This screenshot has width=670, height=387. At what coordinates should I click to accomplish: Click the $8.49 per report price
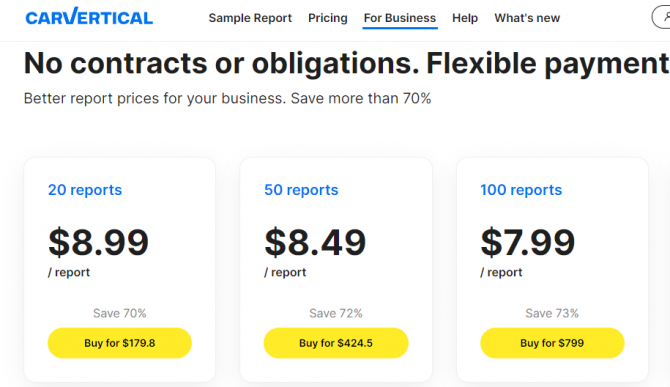click(x=315, y=242)
